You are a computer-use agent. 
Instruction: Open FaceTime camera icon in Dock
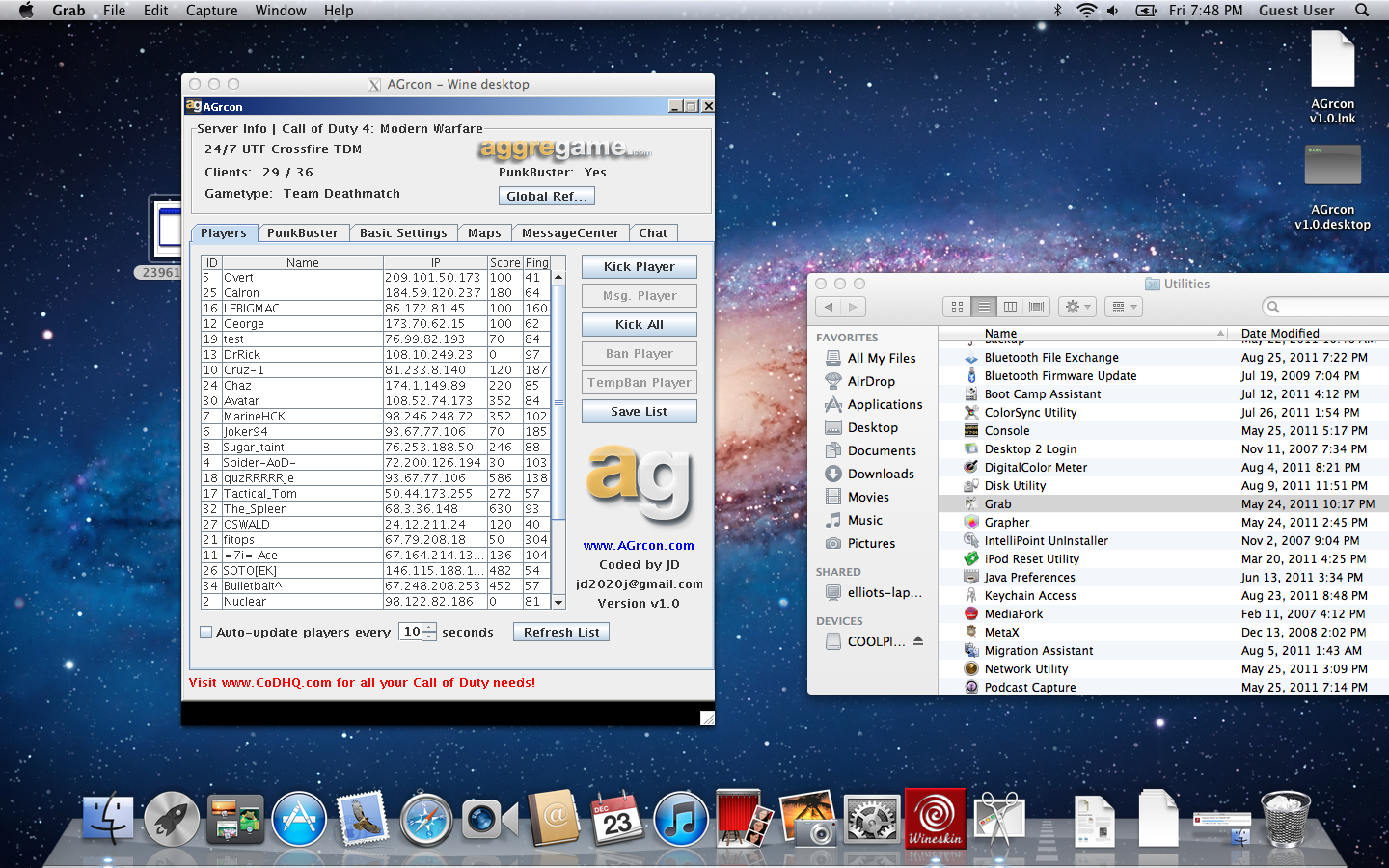tap(489, 820)
